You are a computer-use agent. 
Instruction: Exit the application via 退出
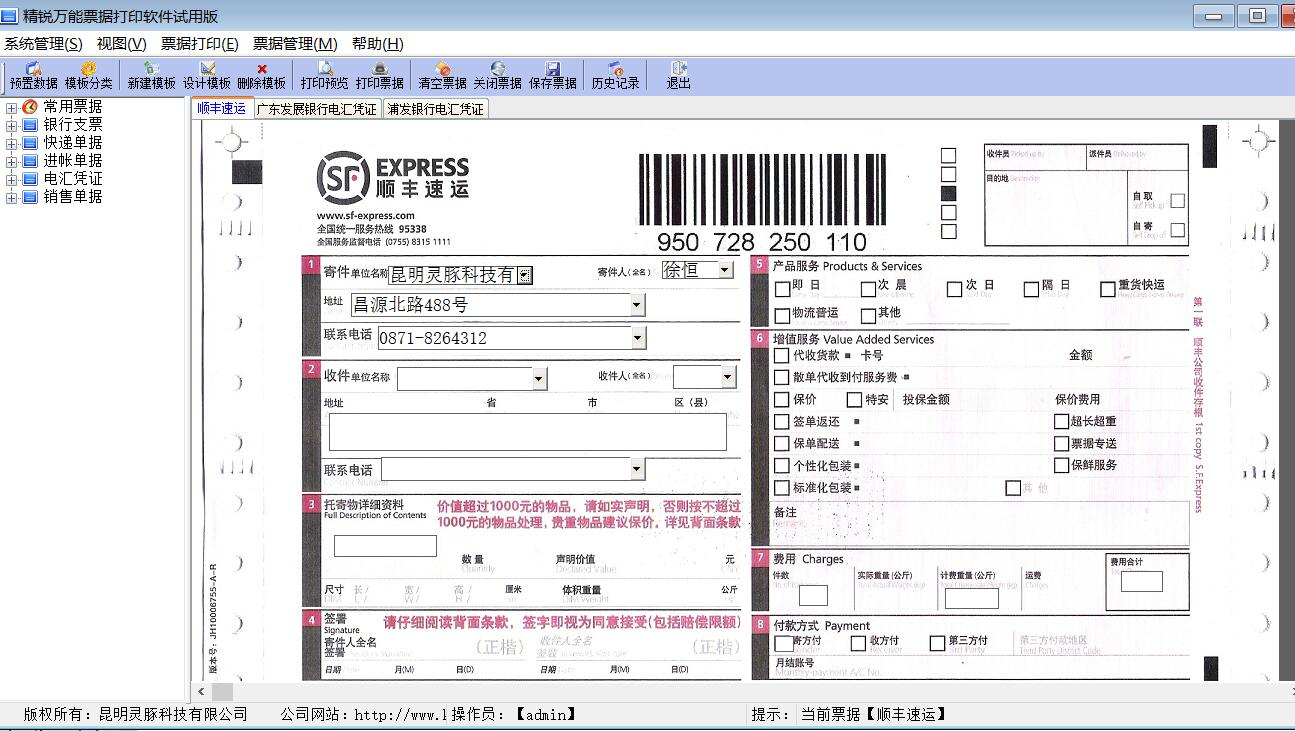(679, 76)
